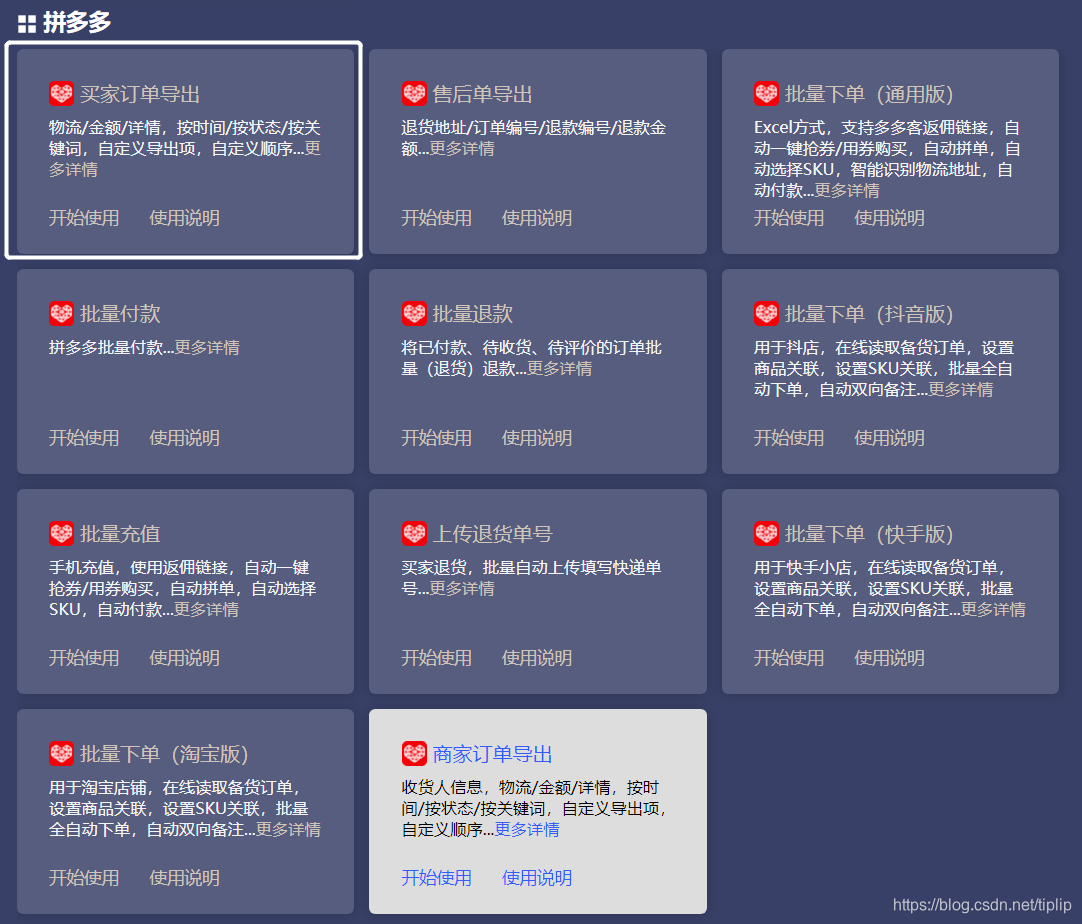Click the heart icon on 批量退款 card

(414, 313)
